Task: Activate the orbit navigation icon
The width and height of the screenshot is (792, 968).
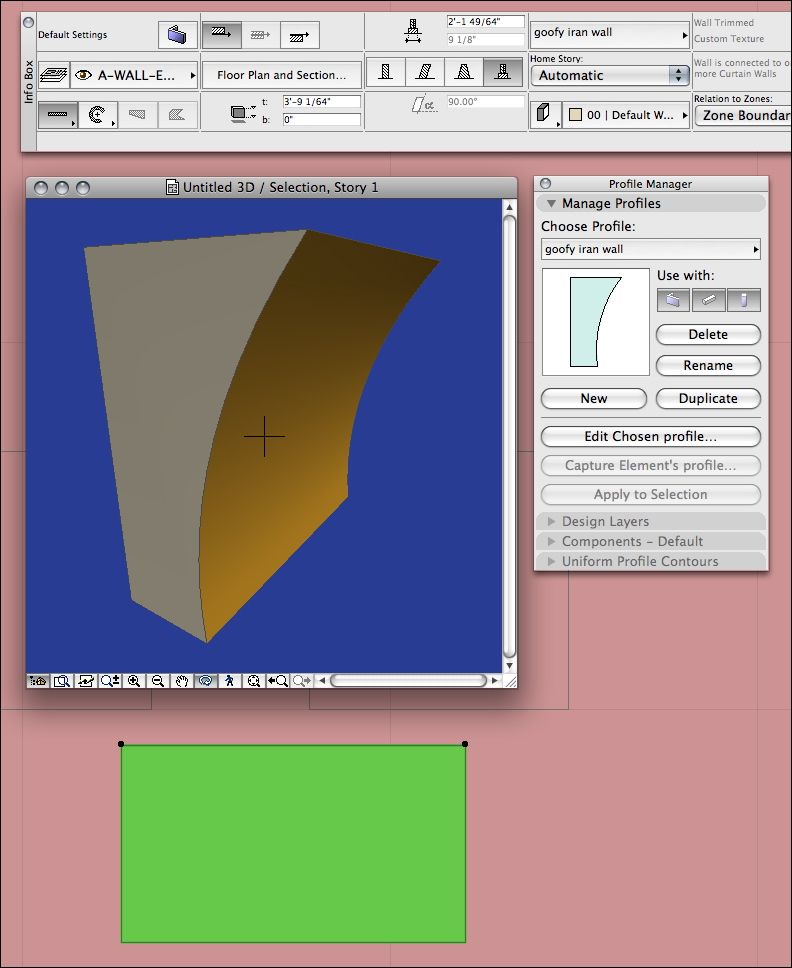Action: pyautogui.click(x=206, y=681)
